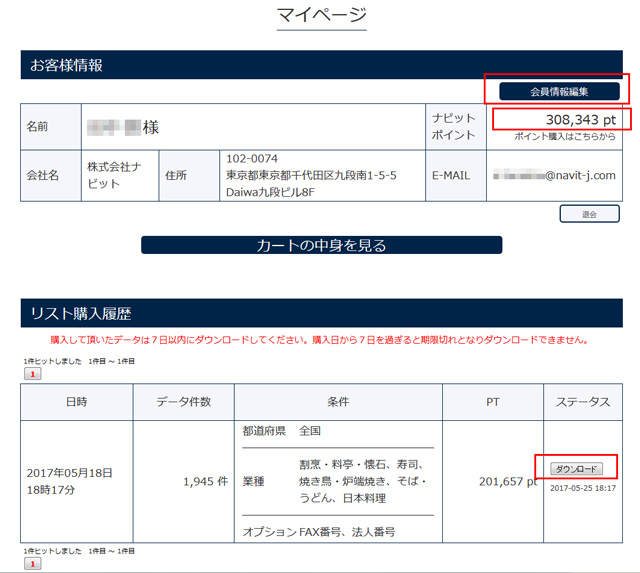
Task: Select the address line 東京都東京都千代田区九段南1-5-5
Action: point(311,175)
